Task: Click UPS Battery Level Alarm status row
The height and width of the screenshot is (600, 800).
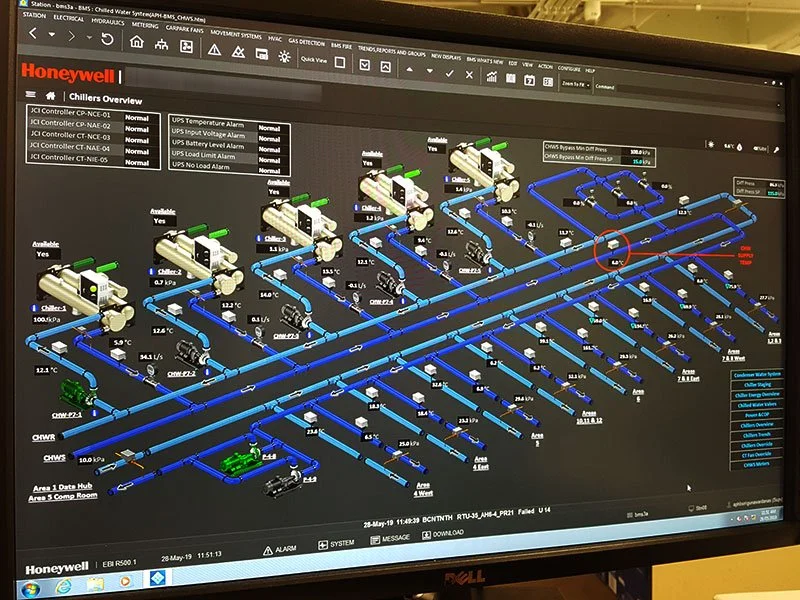Action: [x=230, y=146]
